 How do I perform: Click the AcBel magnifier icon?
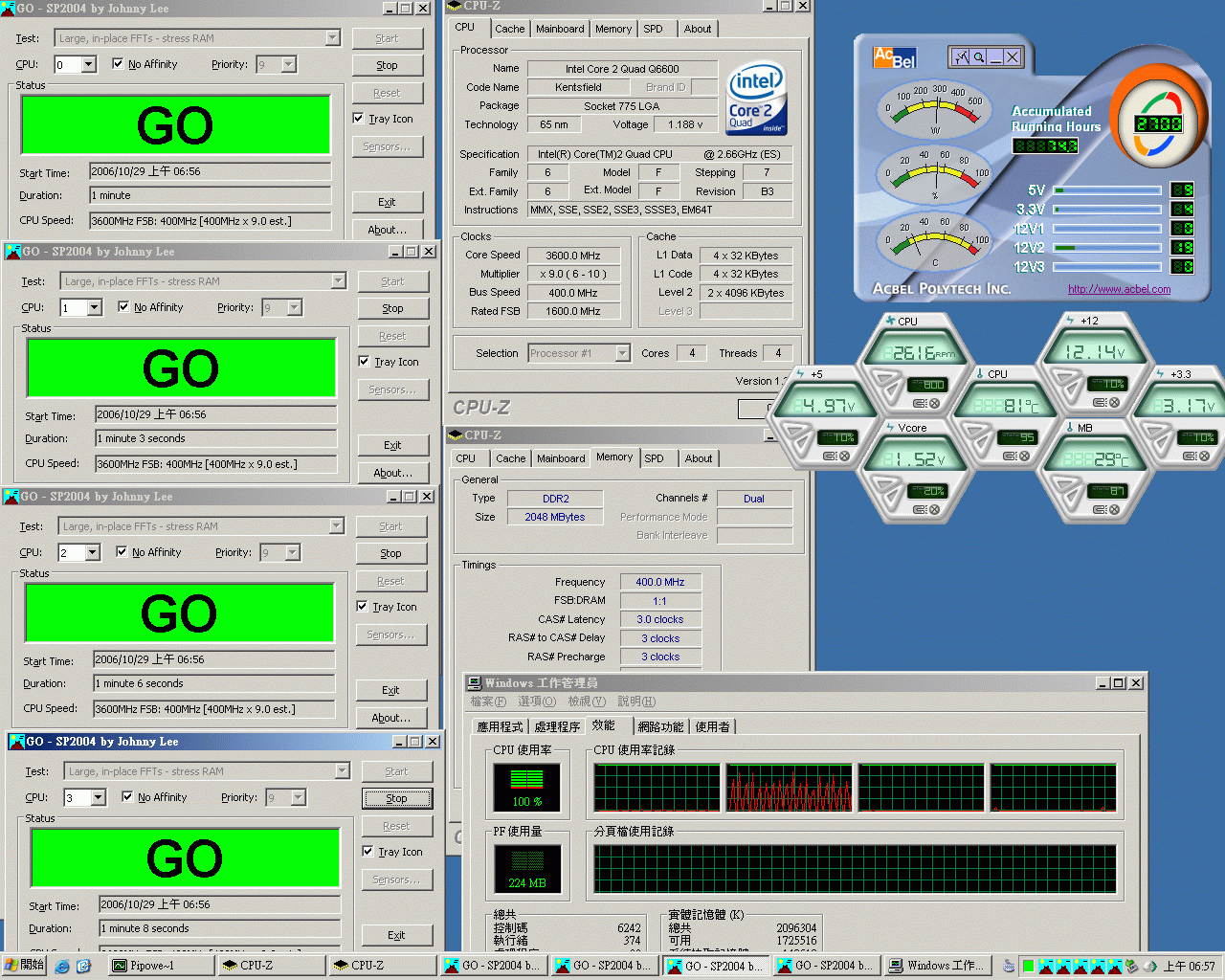click(978, 57)
